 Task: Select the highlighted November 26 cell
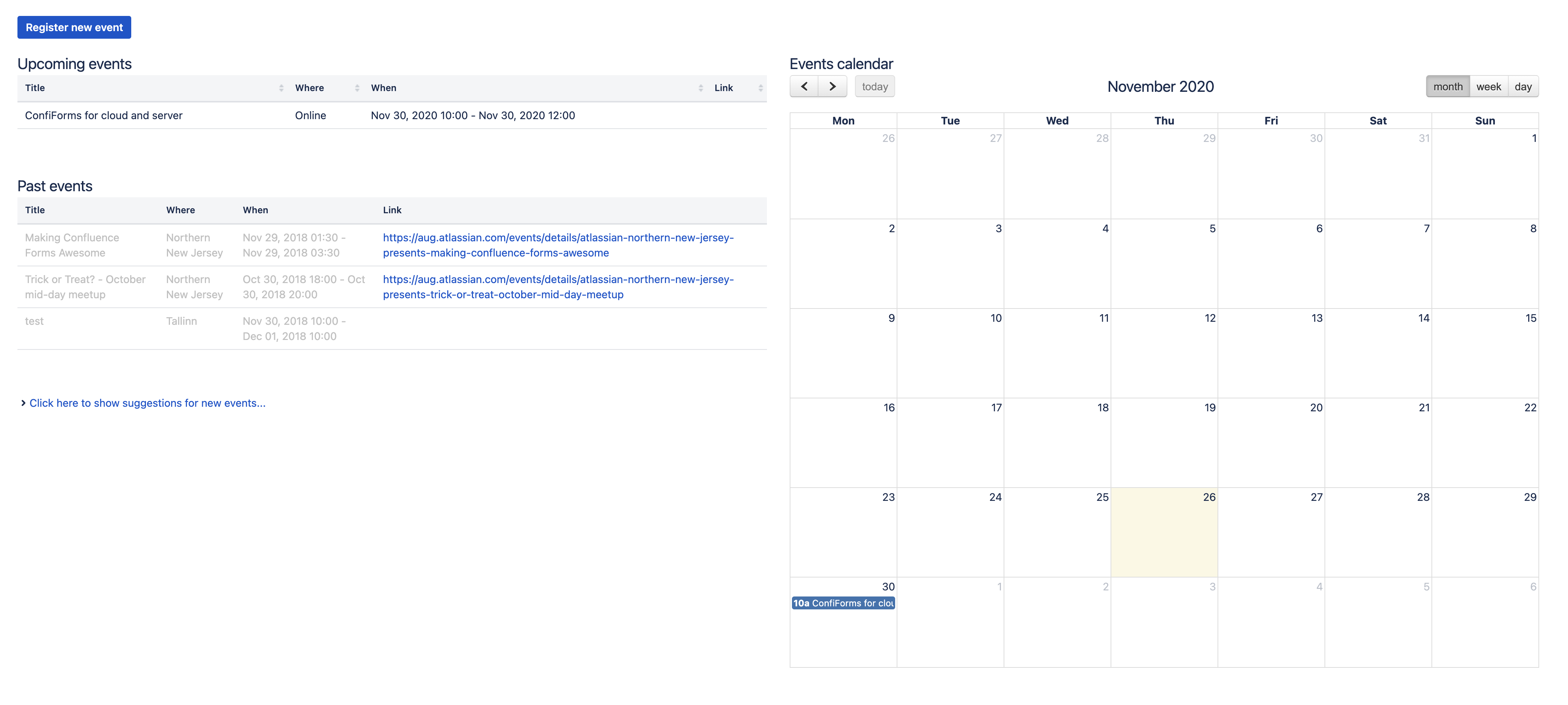pos(1164,533)
